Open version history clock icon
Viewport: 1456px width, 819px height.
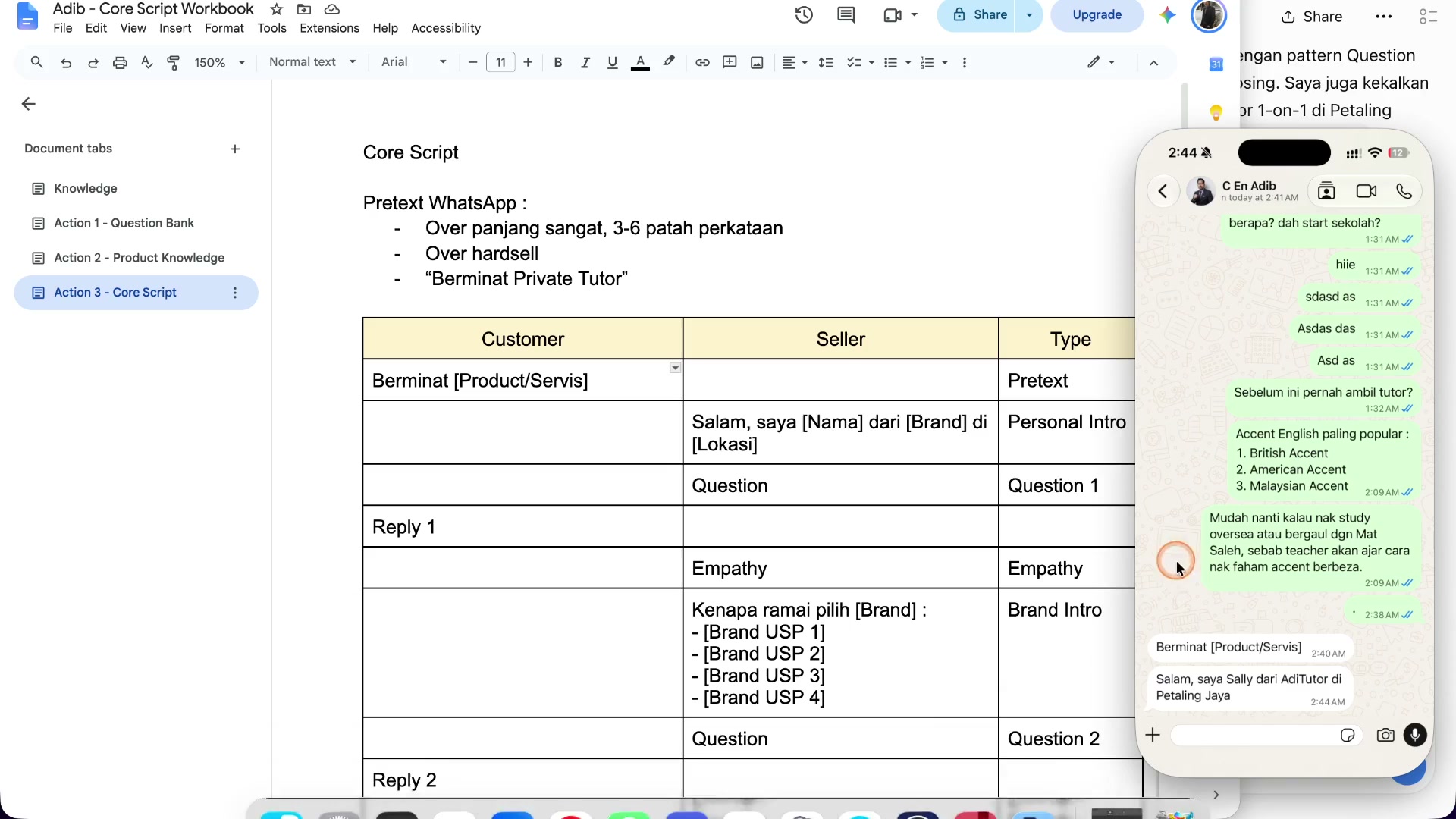(x=804, y=14)
